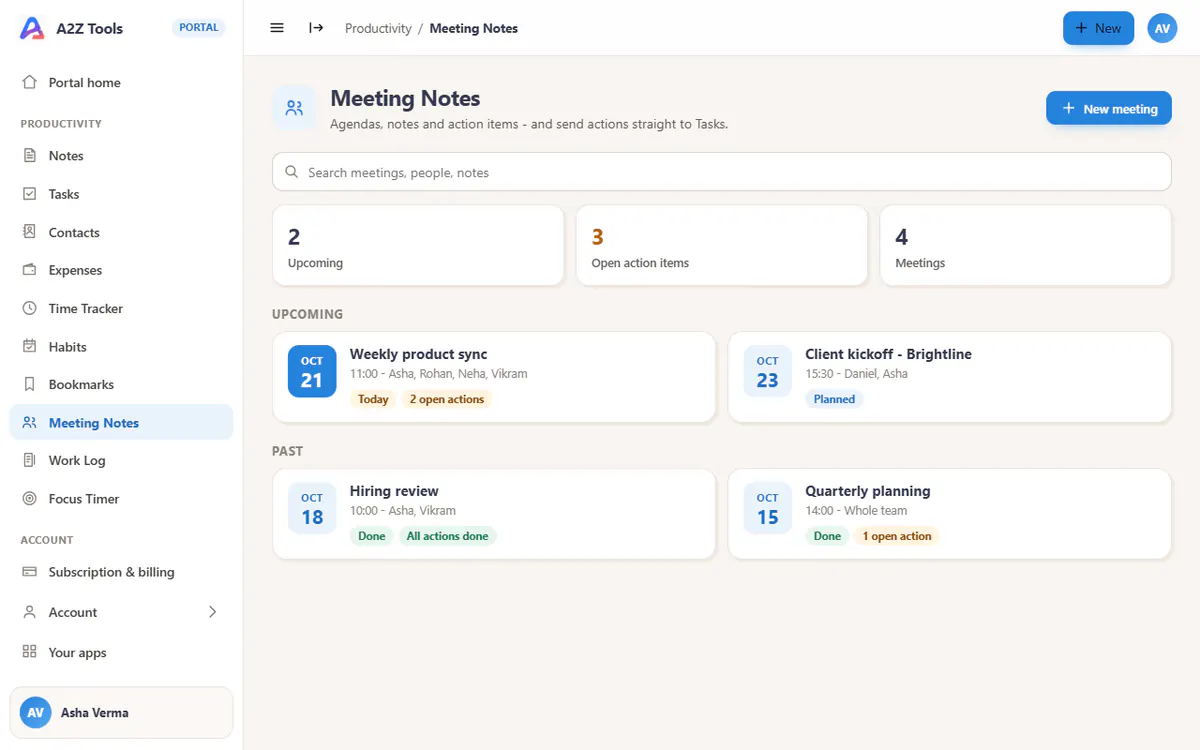
Task: Click the Time Tracker clock icon
Action: 29,308
